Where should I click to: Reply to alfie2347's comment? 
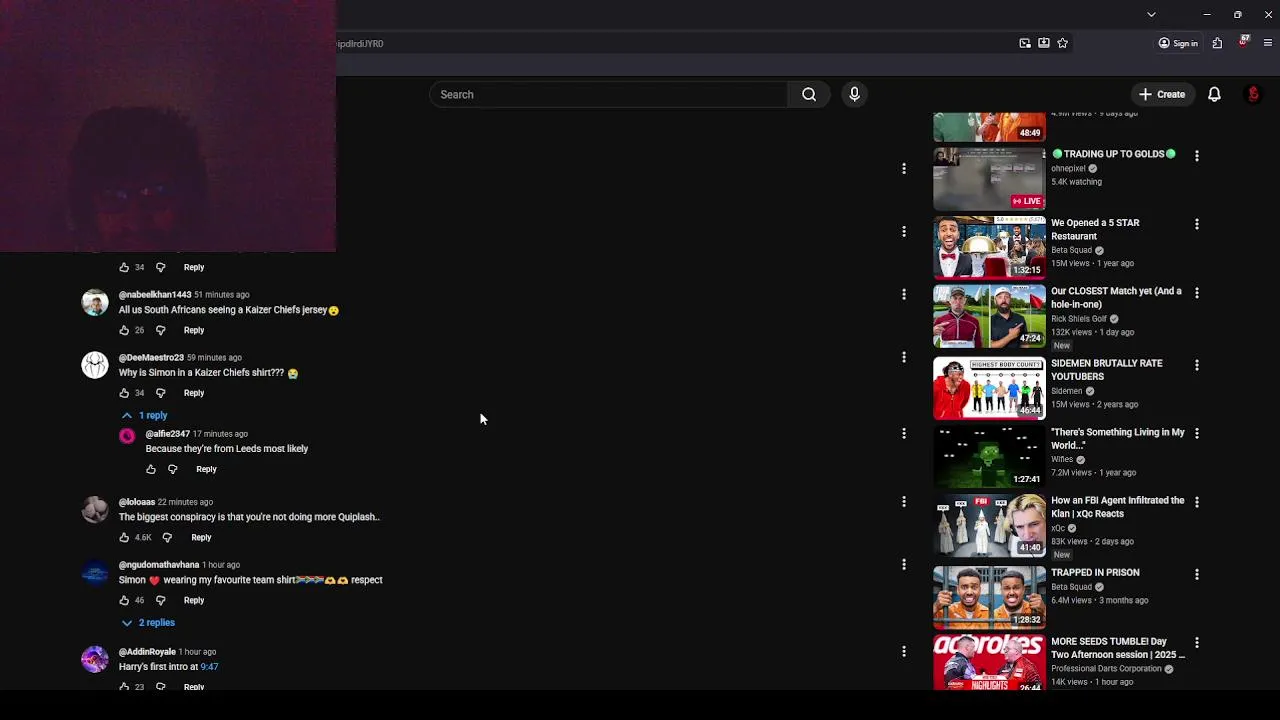206,469
